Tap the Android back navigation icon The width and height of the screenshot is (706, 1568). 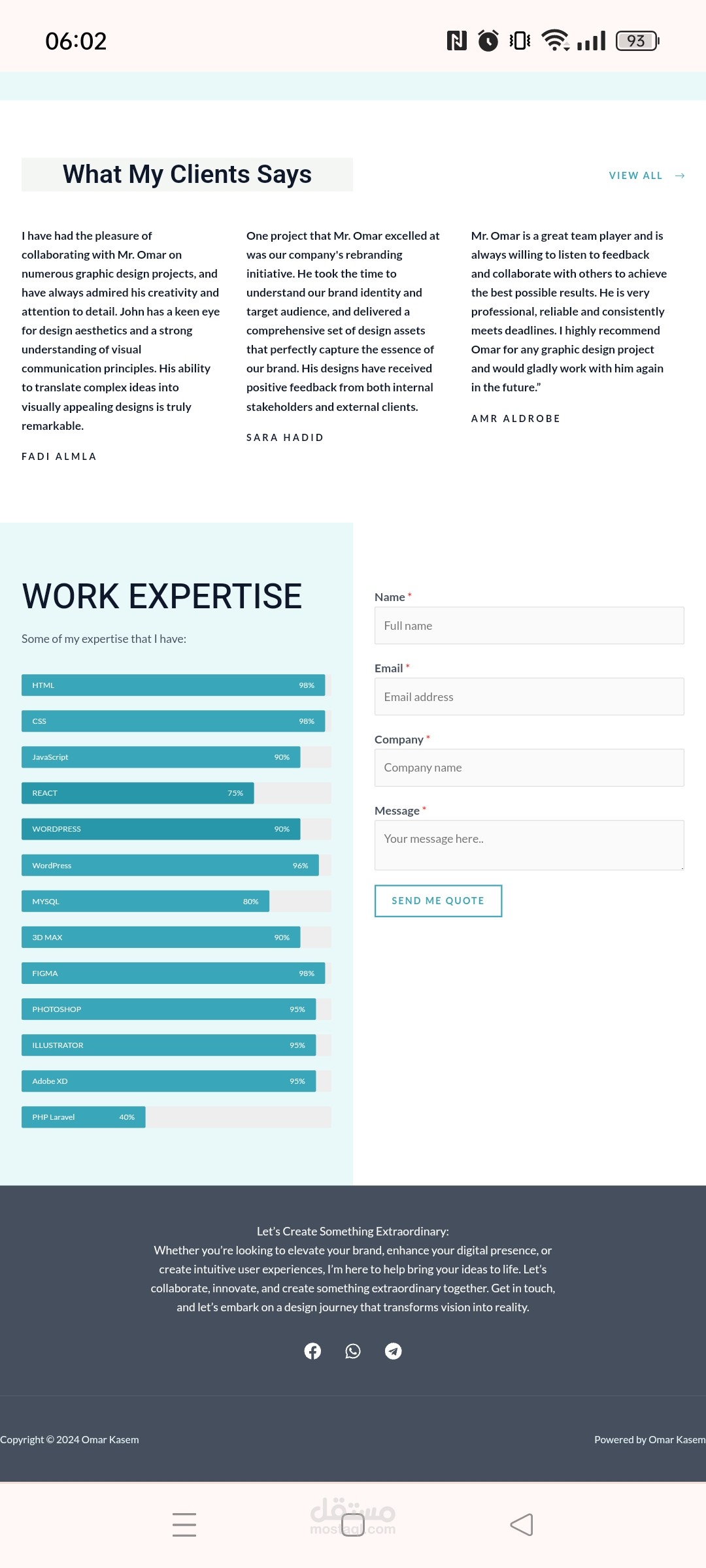(x=522, y=1525)
